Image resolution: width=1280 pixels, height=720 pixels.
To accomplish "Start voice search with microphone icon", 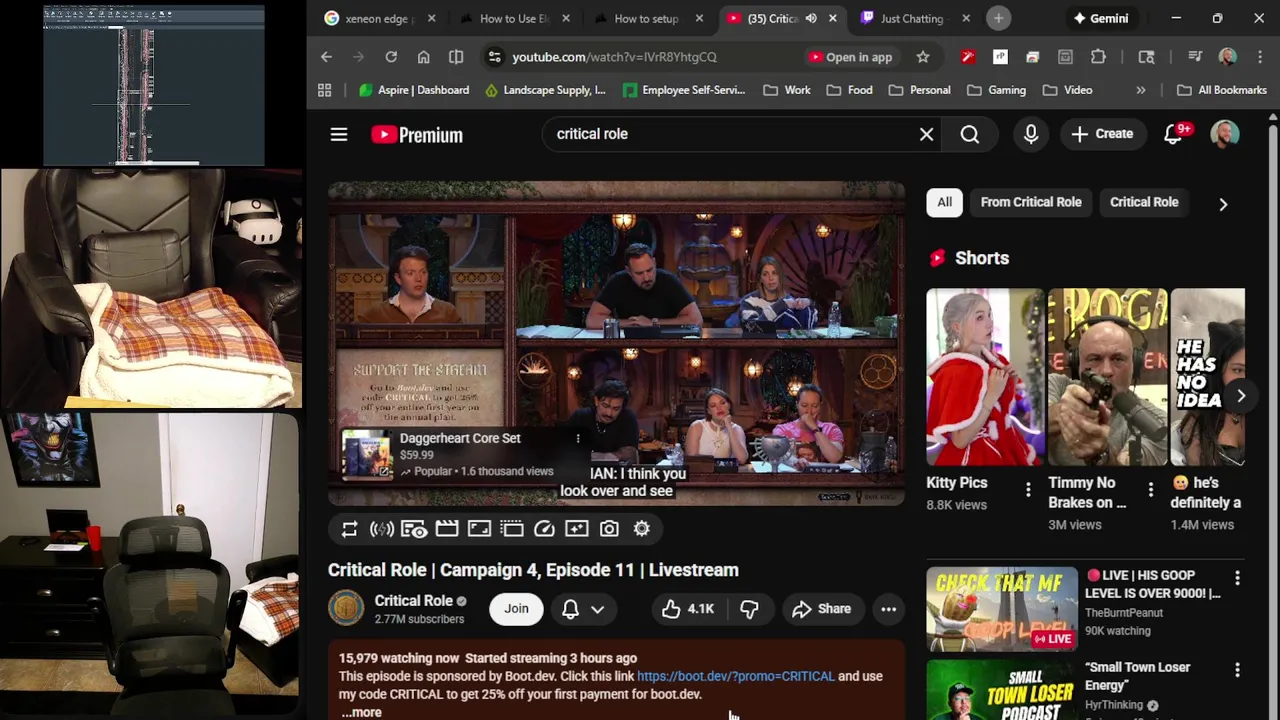I will (x=1031, y=134).
